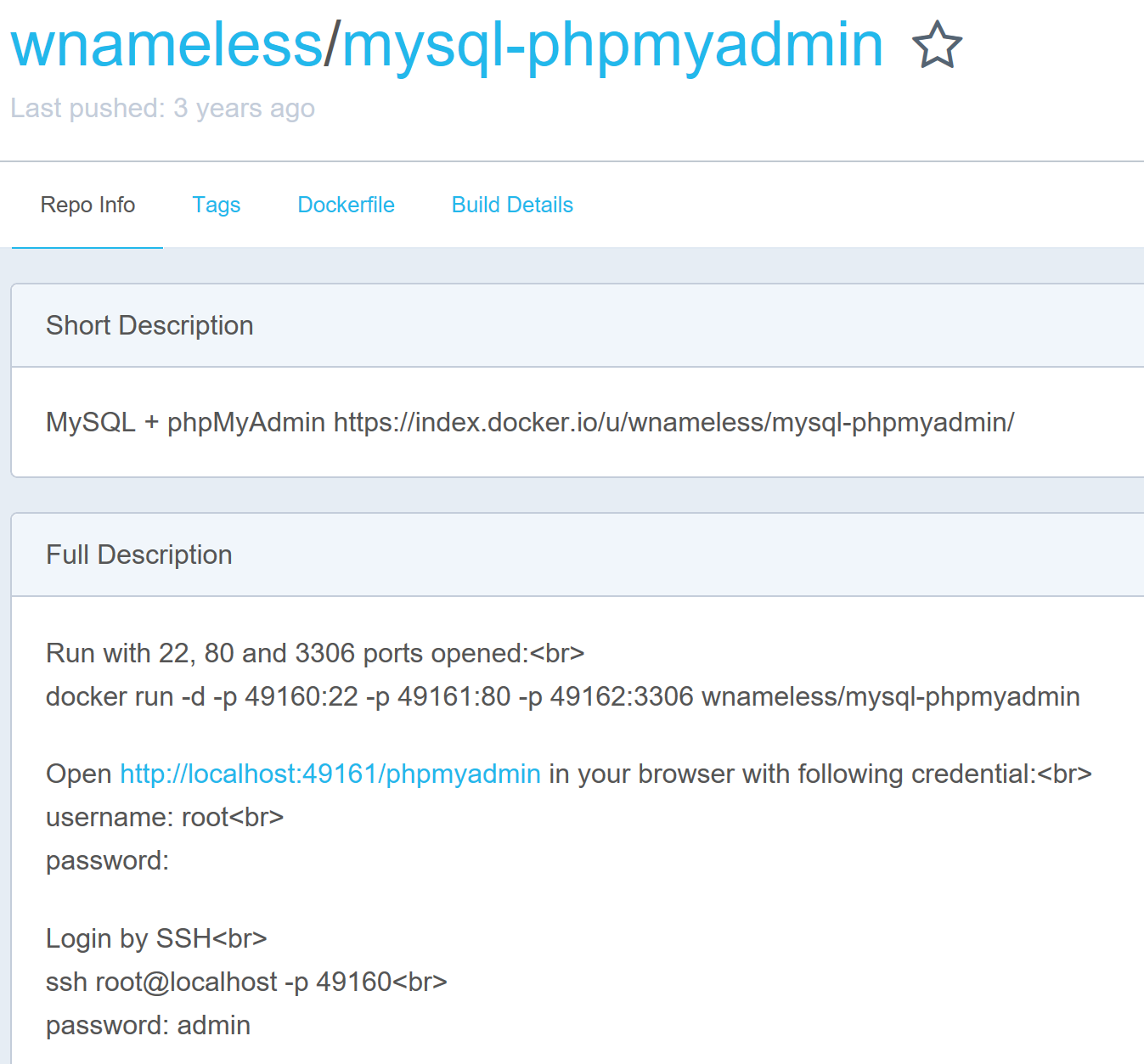Click the ssh root@localhost command line
1144x1064 pixels.
point(246,982)
